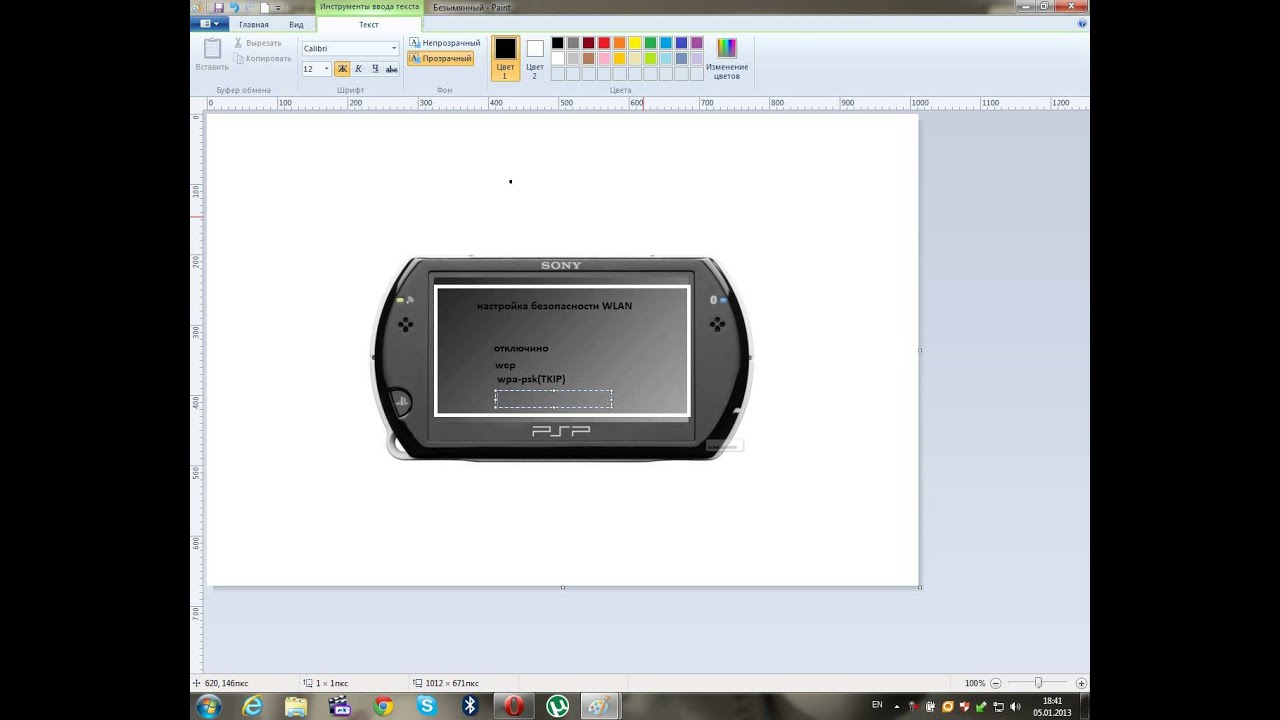Toggle bold Ж formatting
The image size is (1280, 720).
[x=342, y=69]
